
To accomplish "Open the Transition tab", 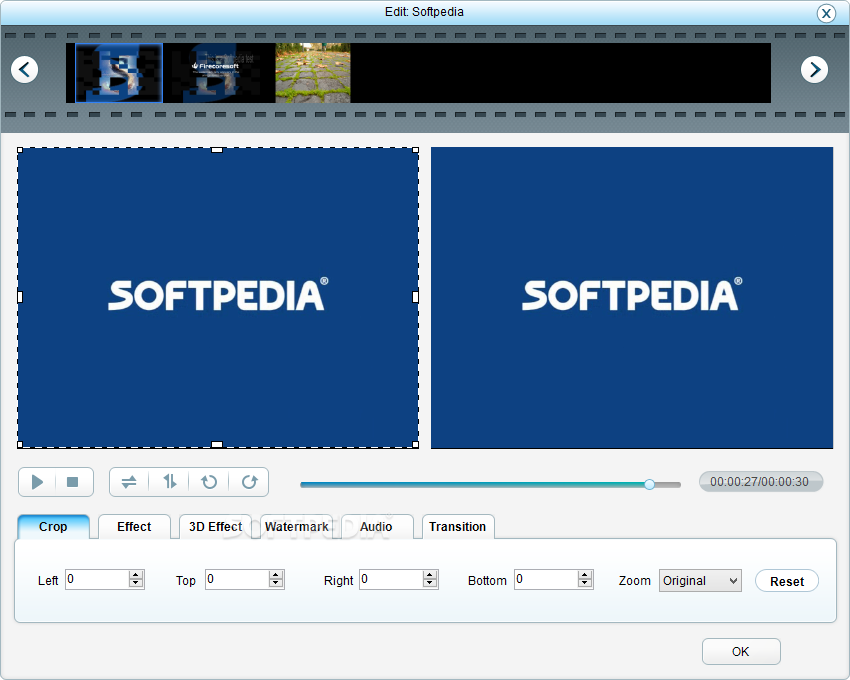I will tap(458, 527).
